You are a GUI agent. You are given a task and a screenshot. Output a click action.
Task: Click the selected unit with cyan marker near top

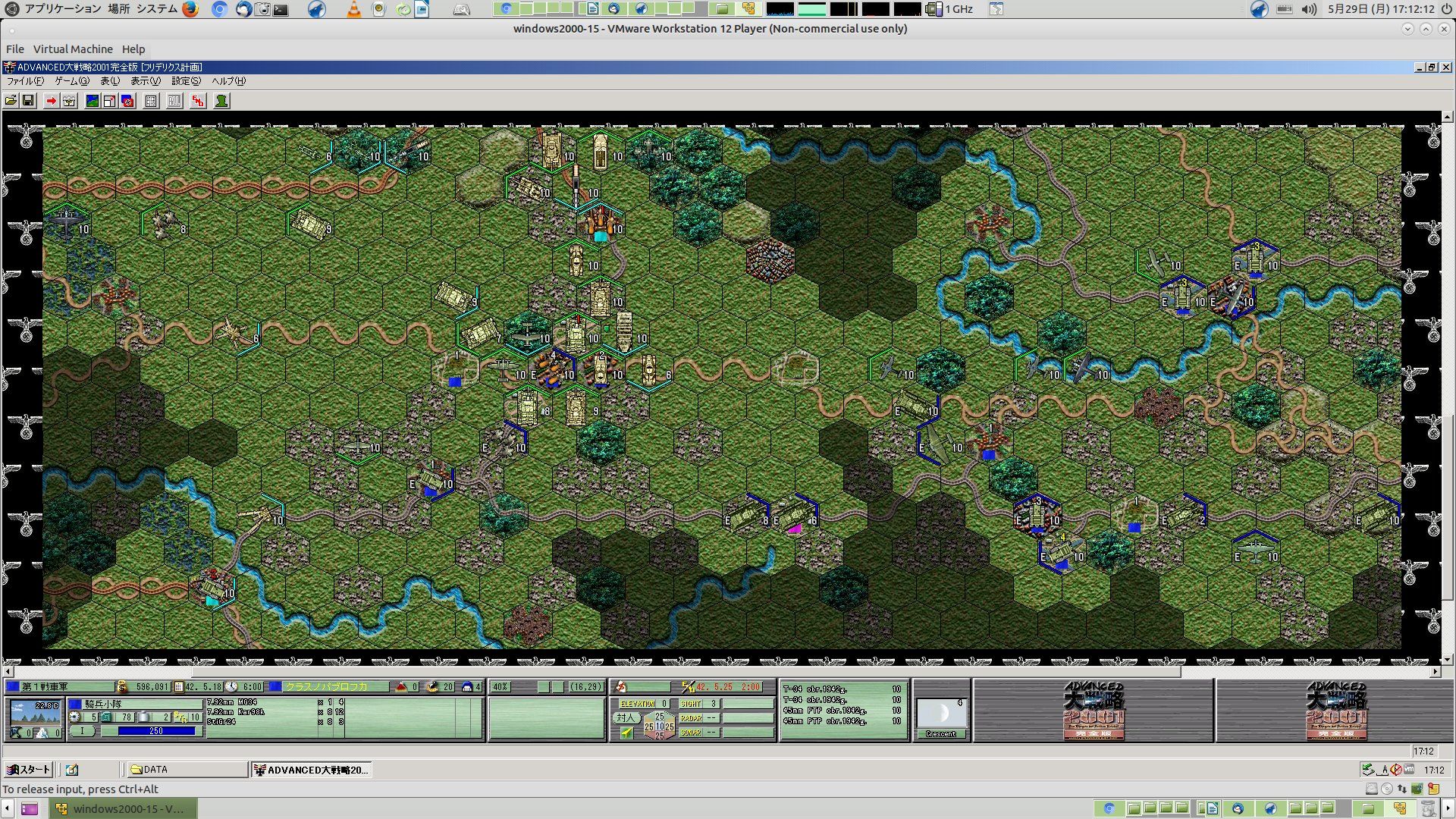click(600, 223)
